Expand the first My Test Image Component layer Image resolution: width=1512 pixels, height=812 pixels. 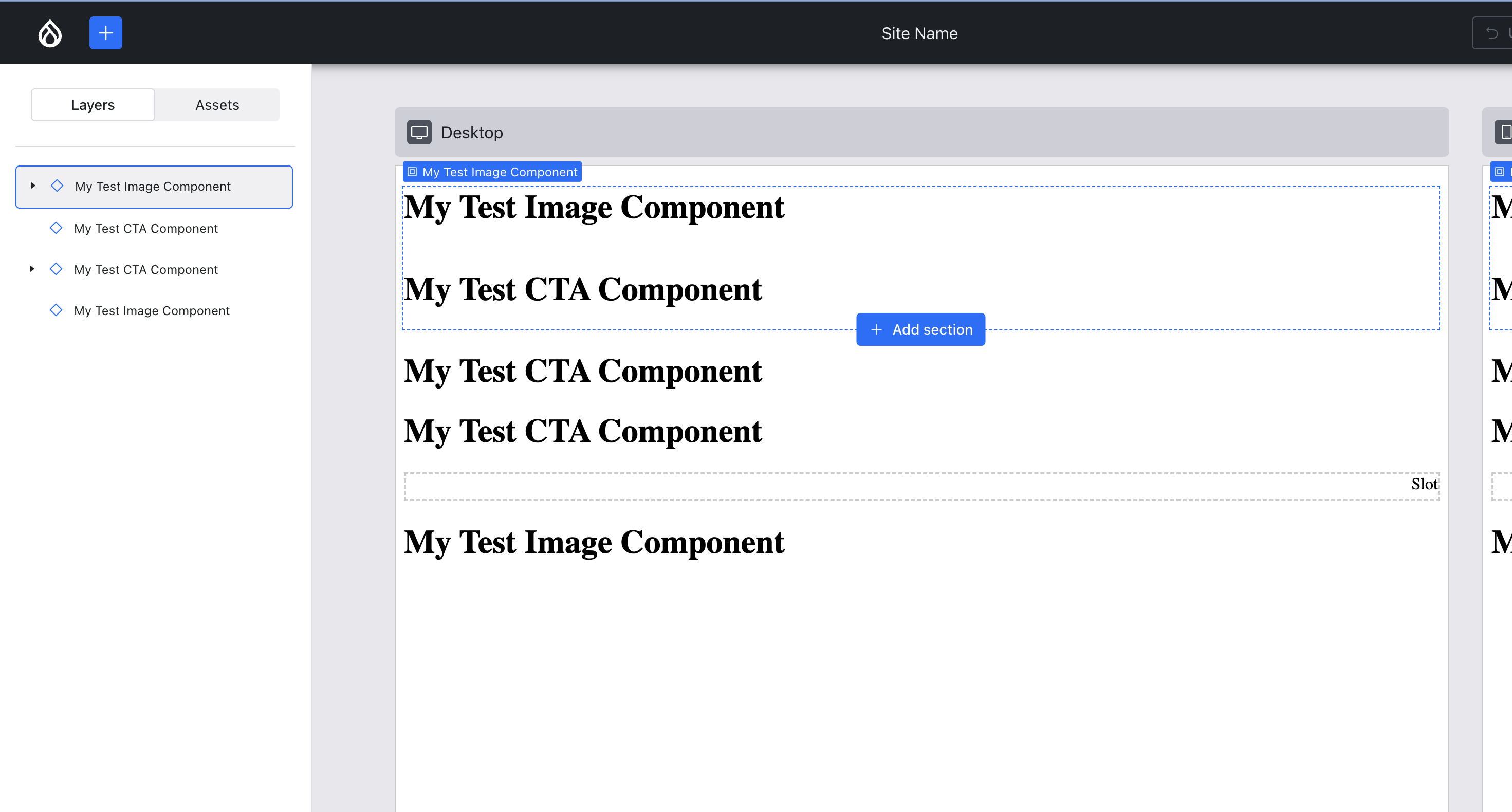coord(33,186)
